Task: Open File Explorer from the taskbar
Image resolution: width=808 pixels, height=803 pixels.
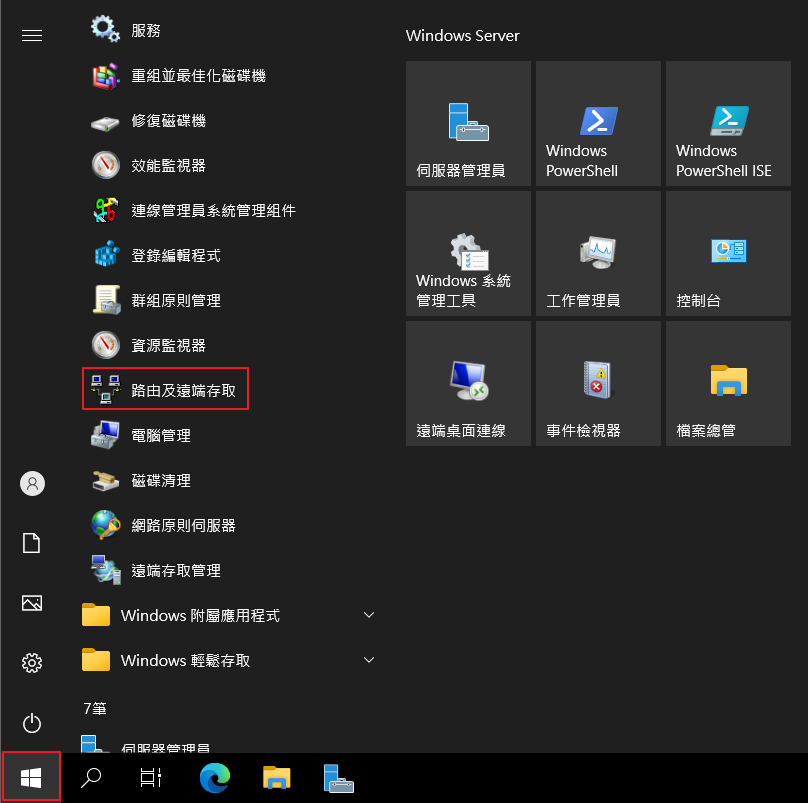Action: click(277, 778)
